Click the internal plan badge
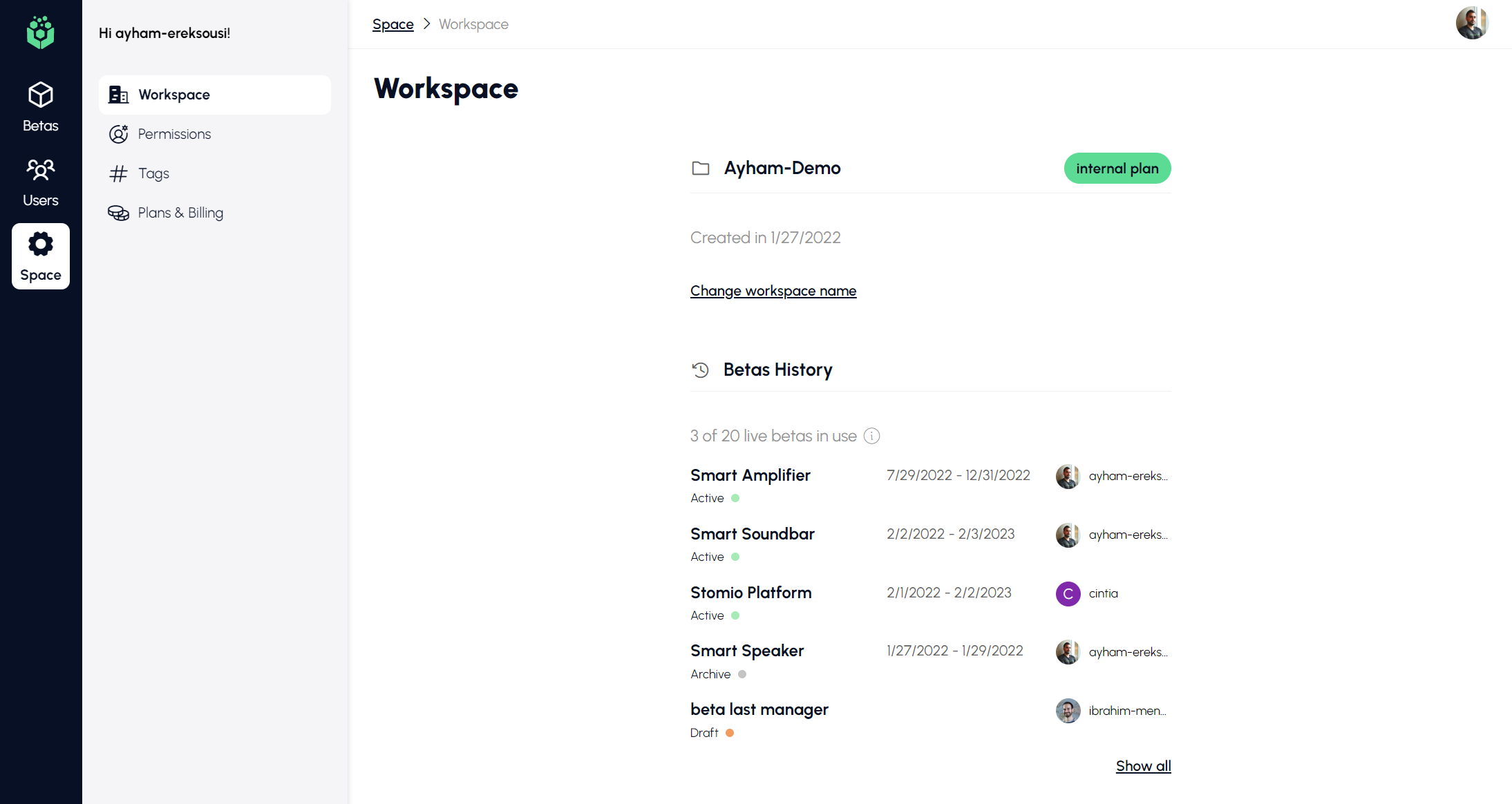The width and height of the screenshot is (1512, 804). pyautogui.click(x=1117, y=169)
